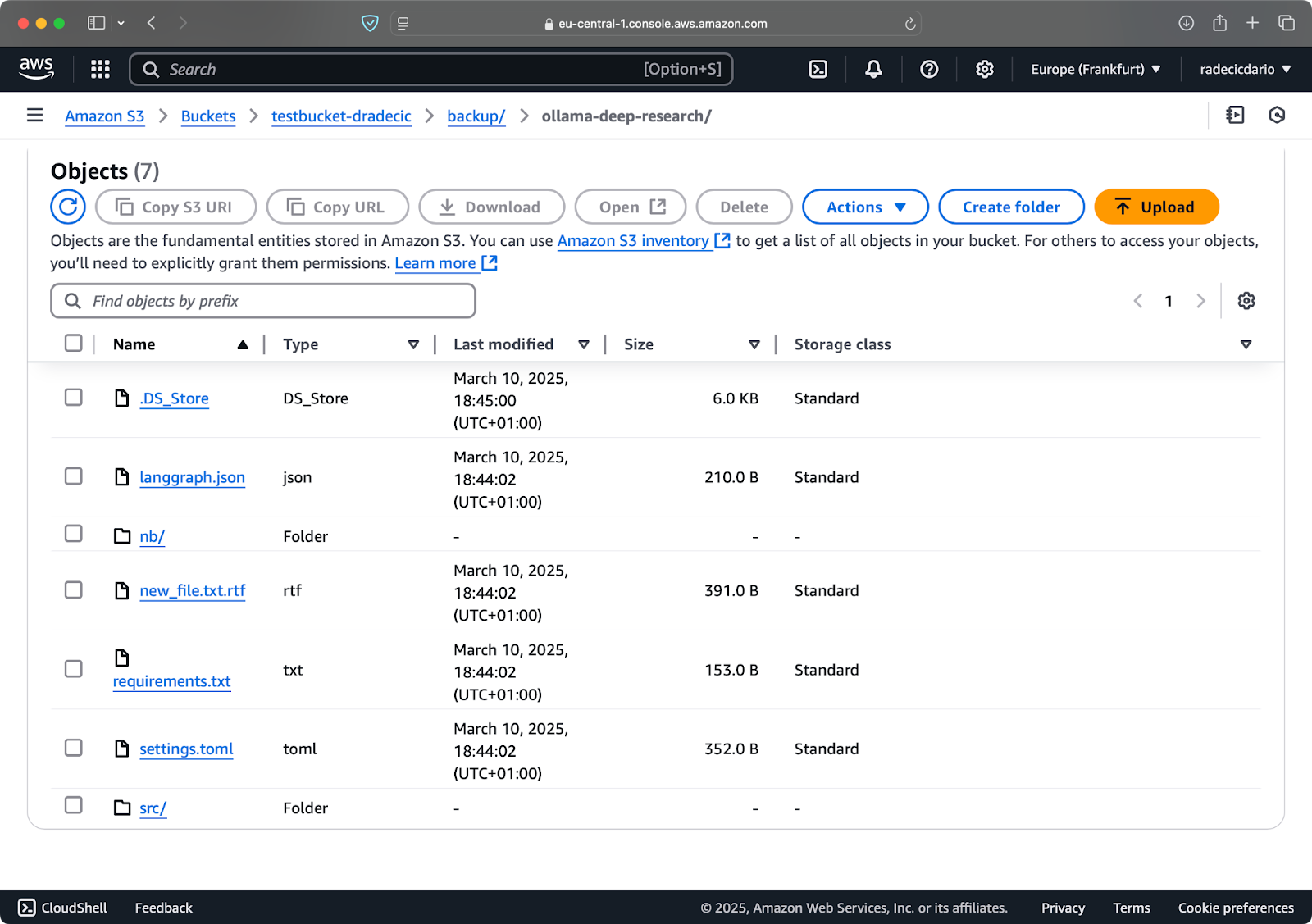The height and width of the screenshot is (924, 1312).
Task: Click the Upload button
Action: (1156, 207)
